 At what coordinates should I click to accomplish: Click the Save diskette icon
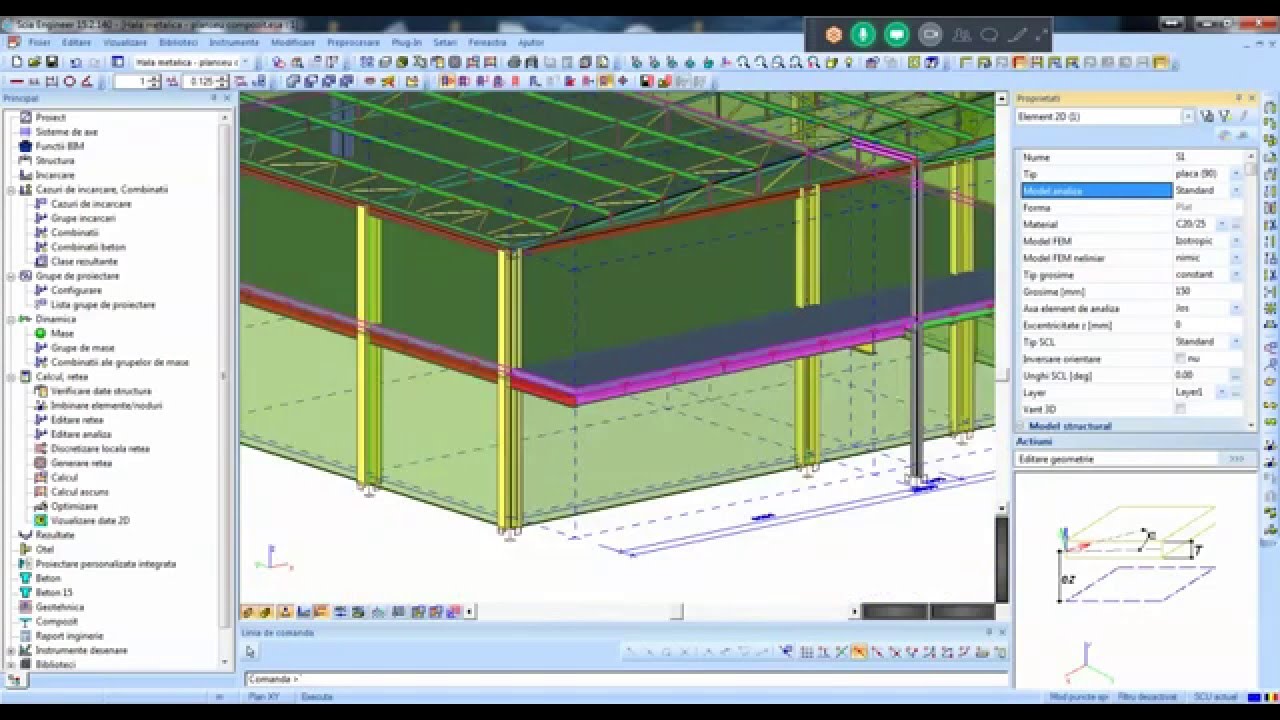(52, 62)
